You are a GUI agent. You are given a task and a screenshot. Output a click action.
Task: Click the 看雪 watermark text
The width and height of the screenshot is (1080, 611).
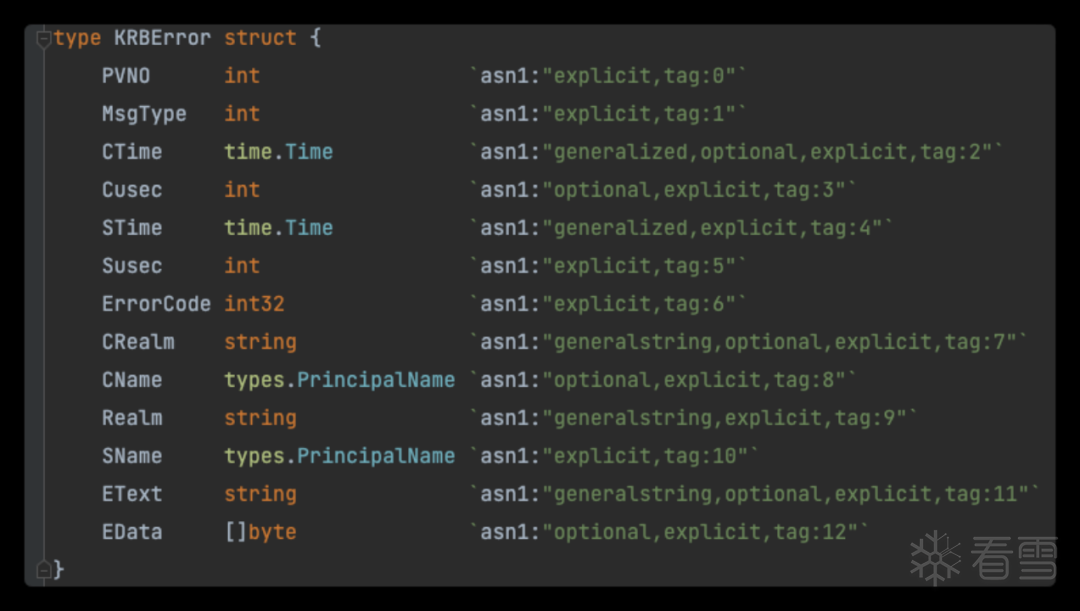click(1011, 557)
